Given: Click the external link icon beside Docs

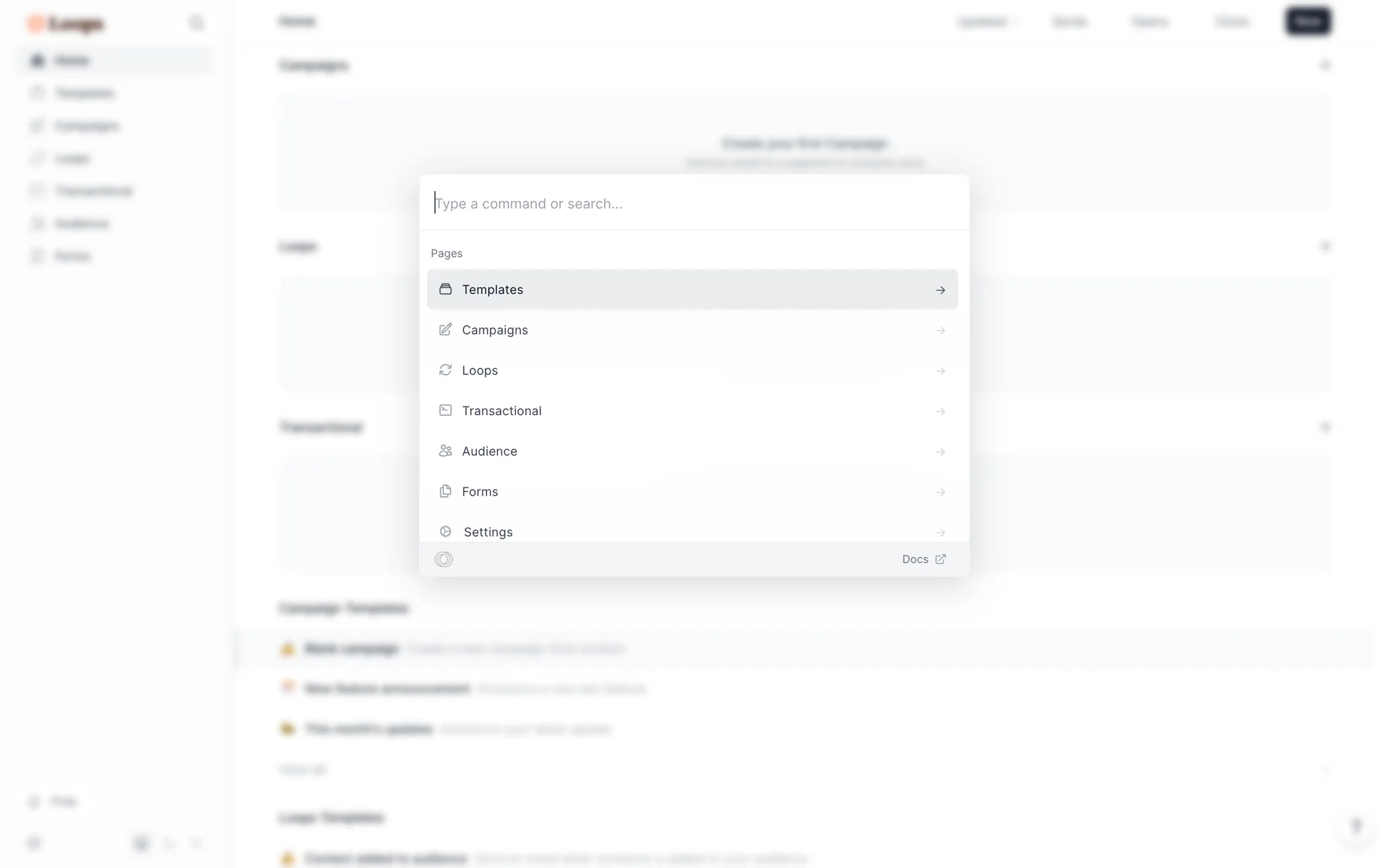Looking at the screenshot, I should tap(940, 559).
